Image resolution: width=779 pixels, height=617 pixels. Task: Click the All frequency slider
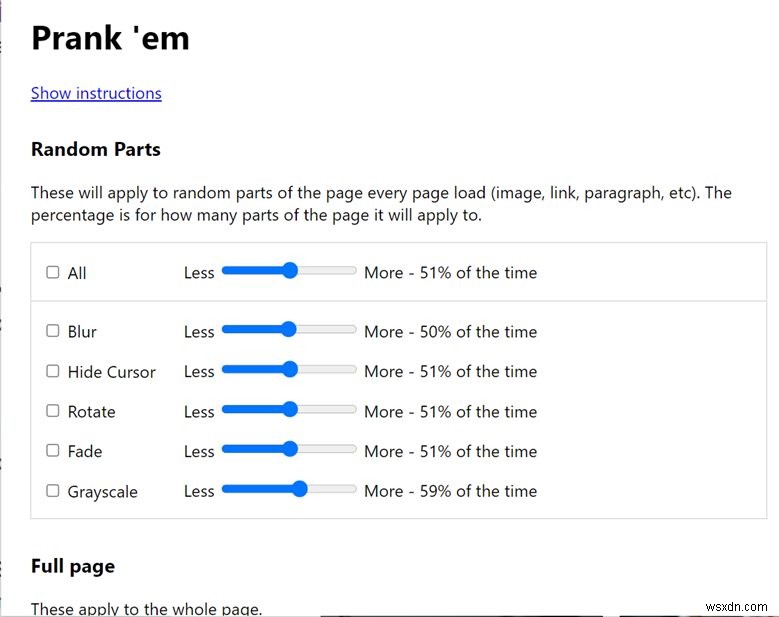coord(289,271)
